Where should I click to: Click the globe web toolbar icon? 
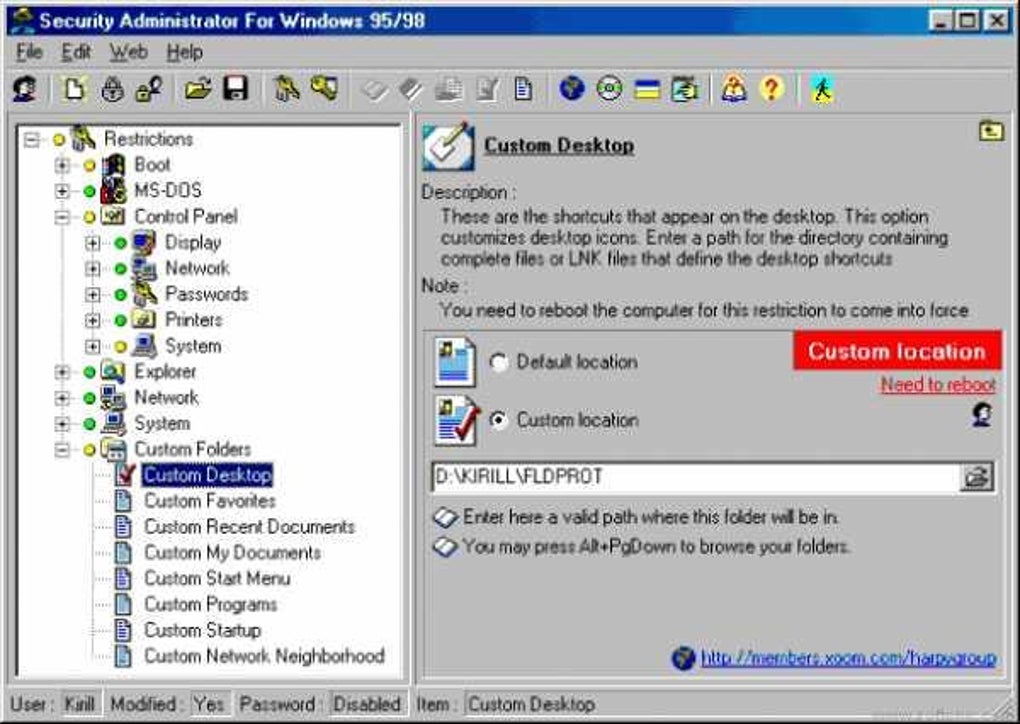click(572, 89)
